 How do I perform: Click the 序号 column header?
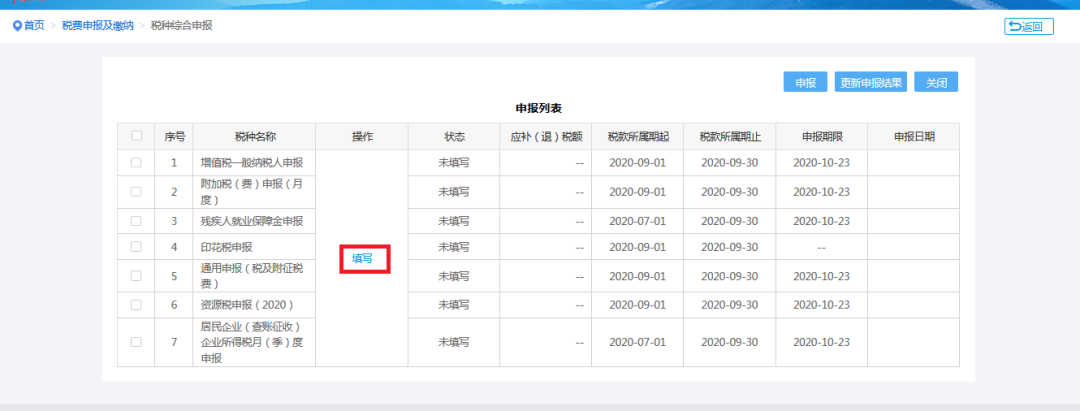pos(174,136)
